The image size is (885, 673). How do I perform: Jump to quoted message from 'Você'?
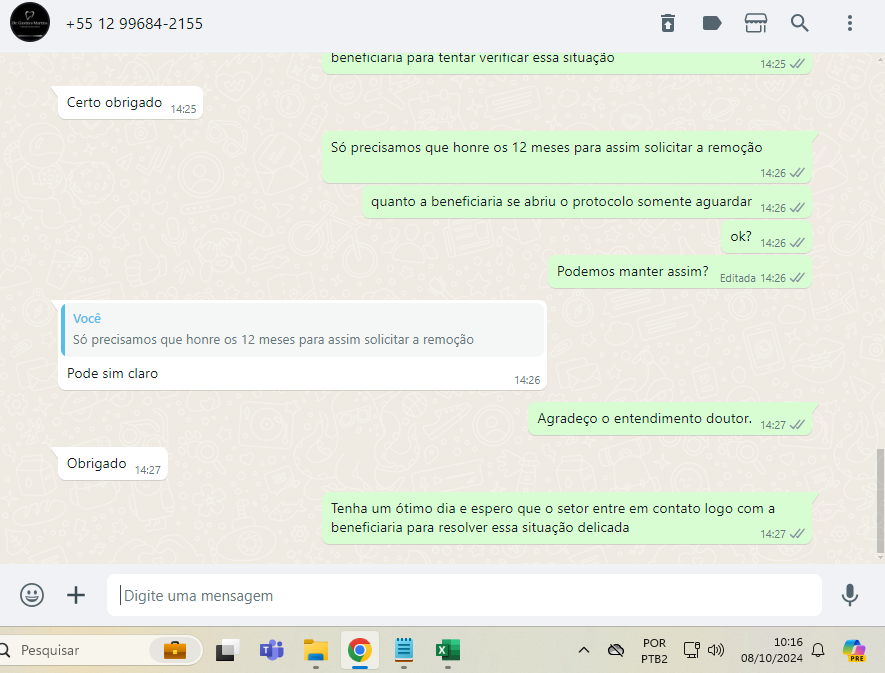point(302,330)
